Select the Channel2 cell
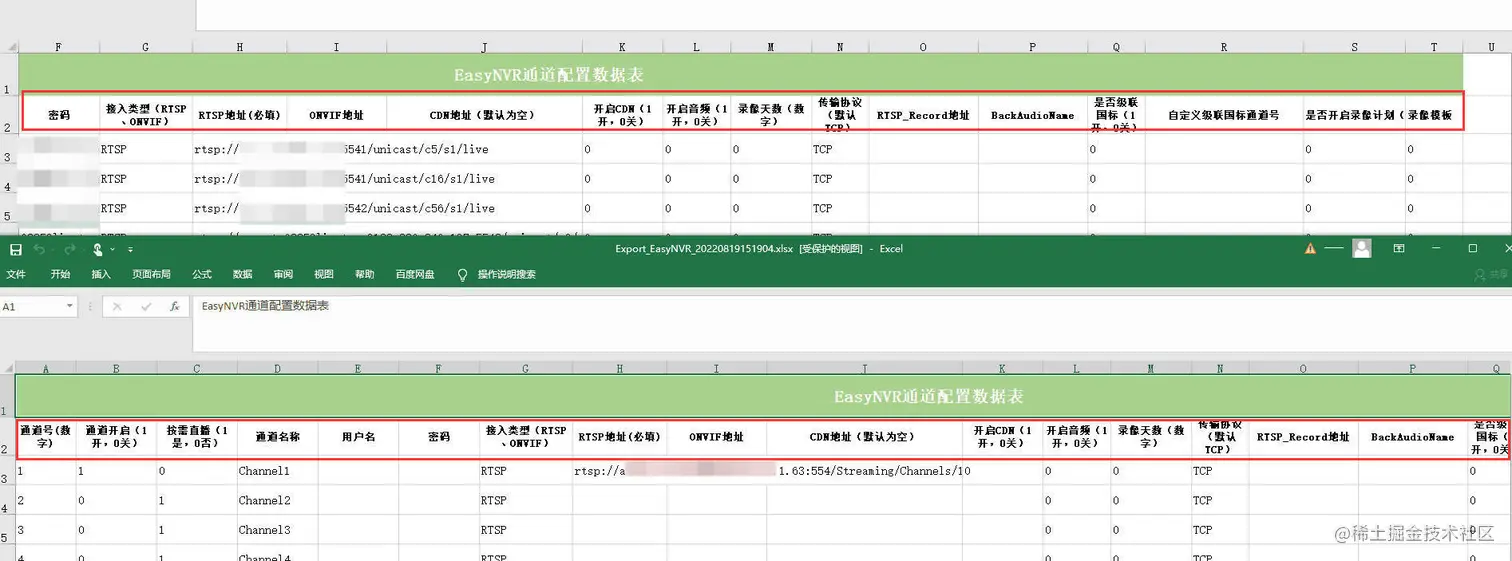Image resolution: width=1512 pixels, height=561 pixels. (277, 500)
